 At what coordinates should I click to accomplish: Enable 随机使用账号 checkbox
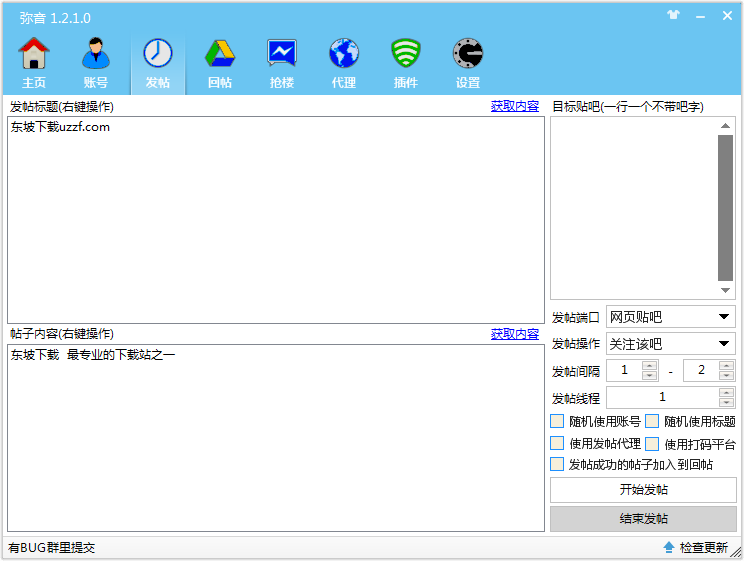pos(557,421)
